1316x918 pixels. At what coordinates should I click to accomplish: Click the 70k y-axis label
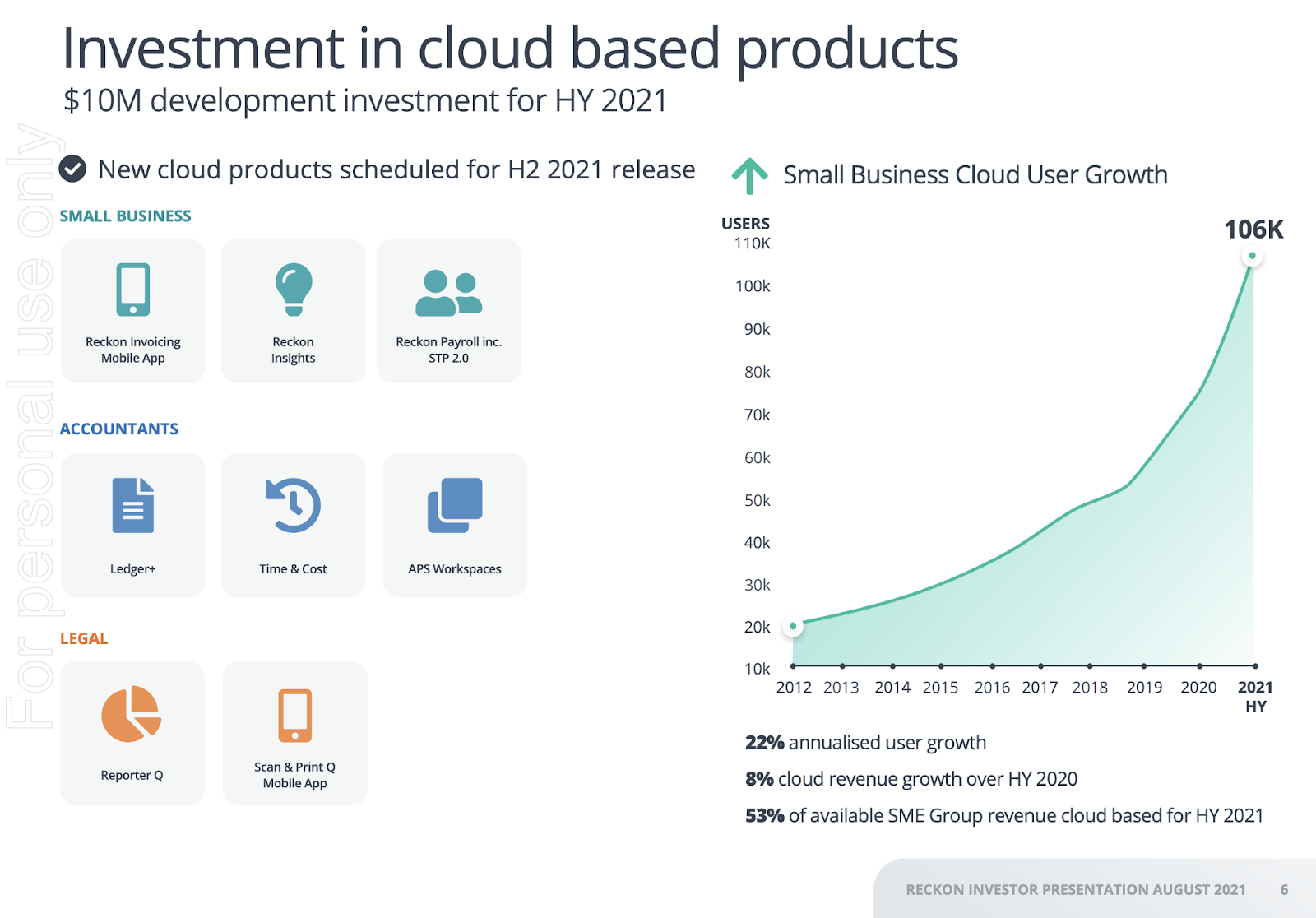click(757, 415)
